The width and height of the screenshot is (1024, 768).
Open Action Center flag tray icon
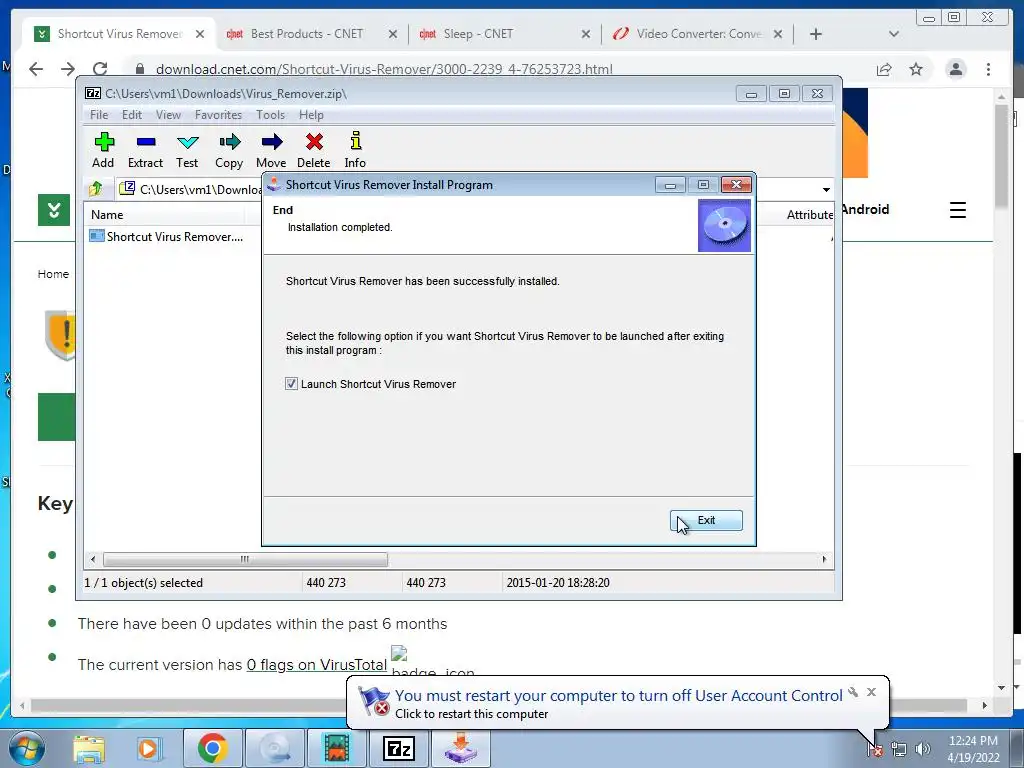[x=875, y=750]
